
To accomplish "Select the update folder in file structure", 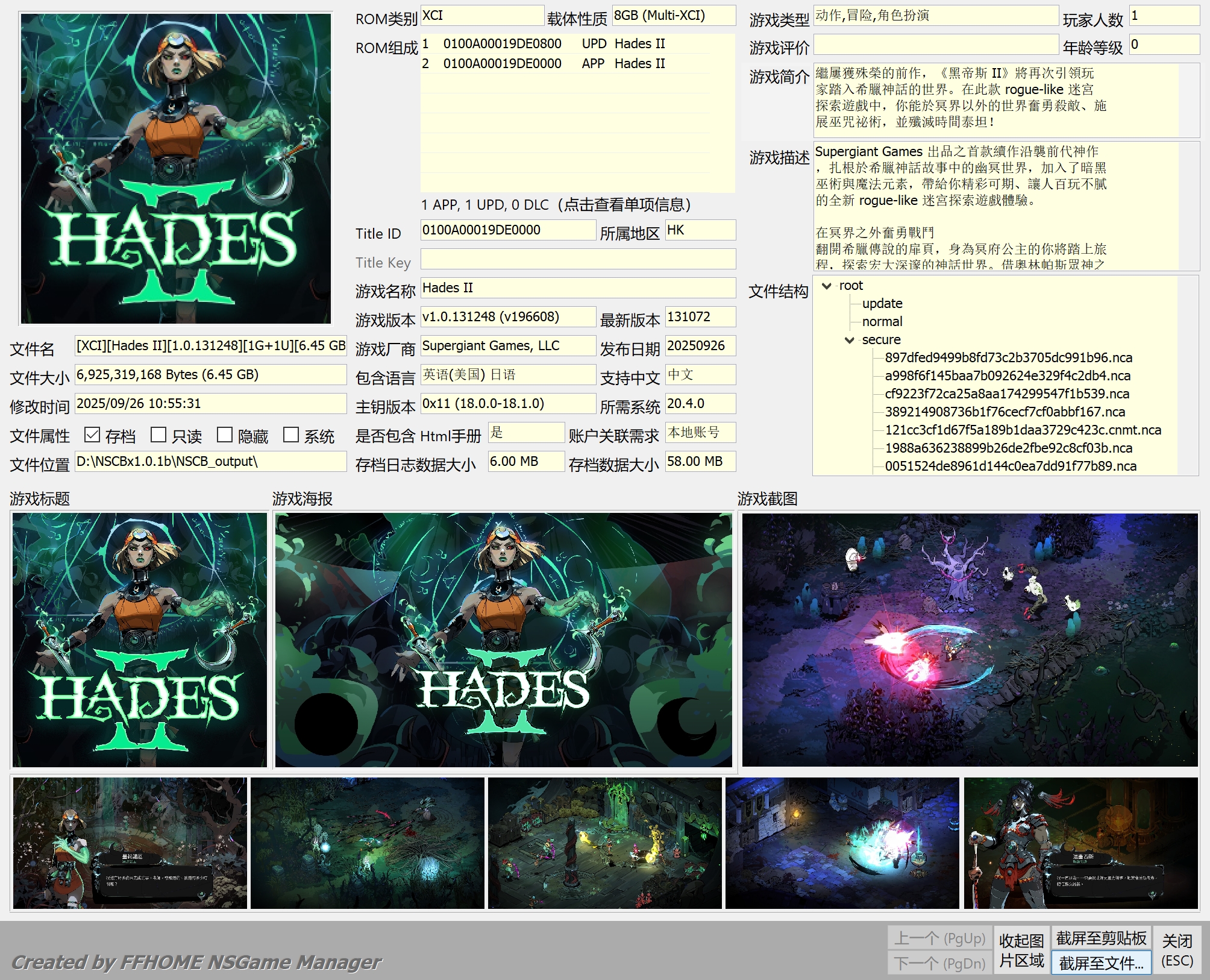I will click(x=882, y=304).
